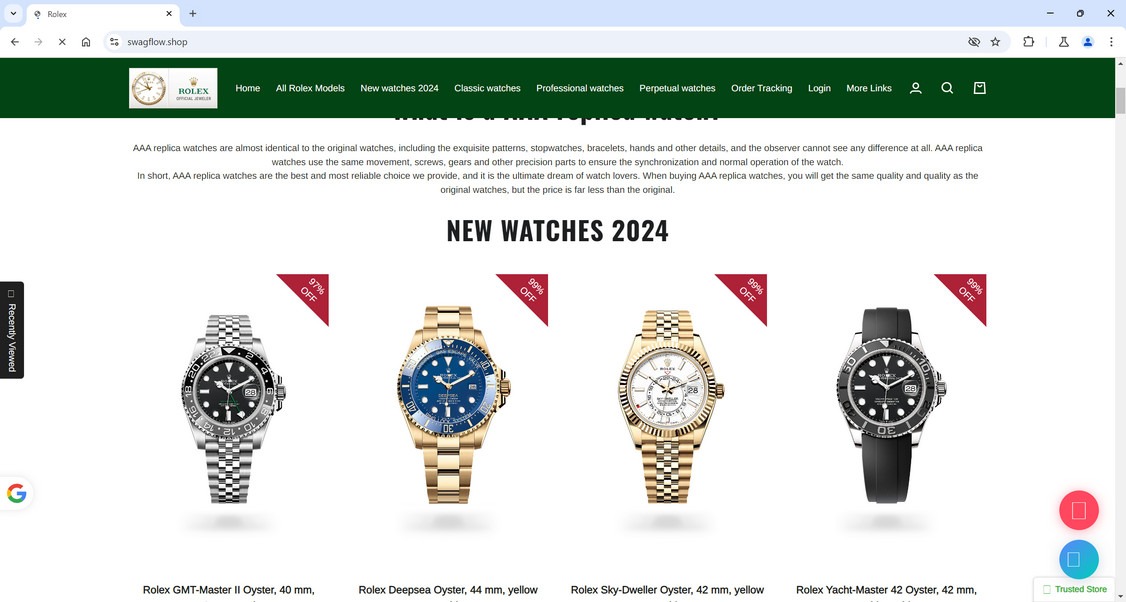This screenshot has height=602, width=1126.
Task: Click the red floating chat button
Action: (x=1079, y=510)
